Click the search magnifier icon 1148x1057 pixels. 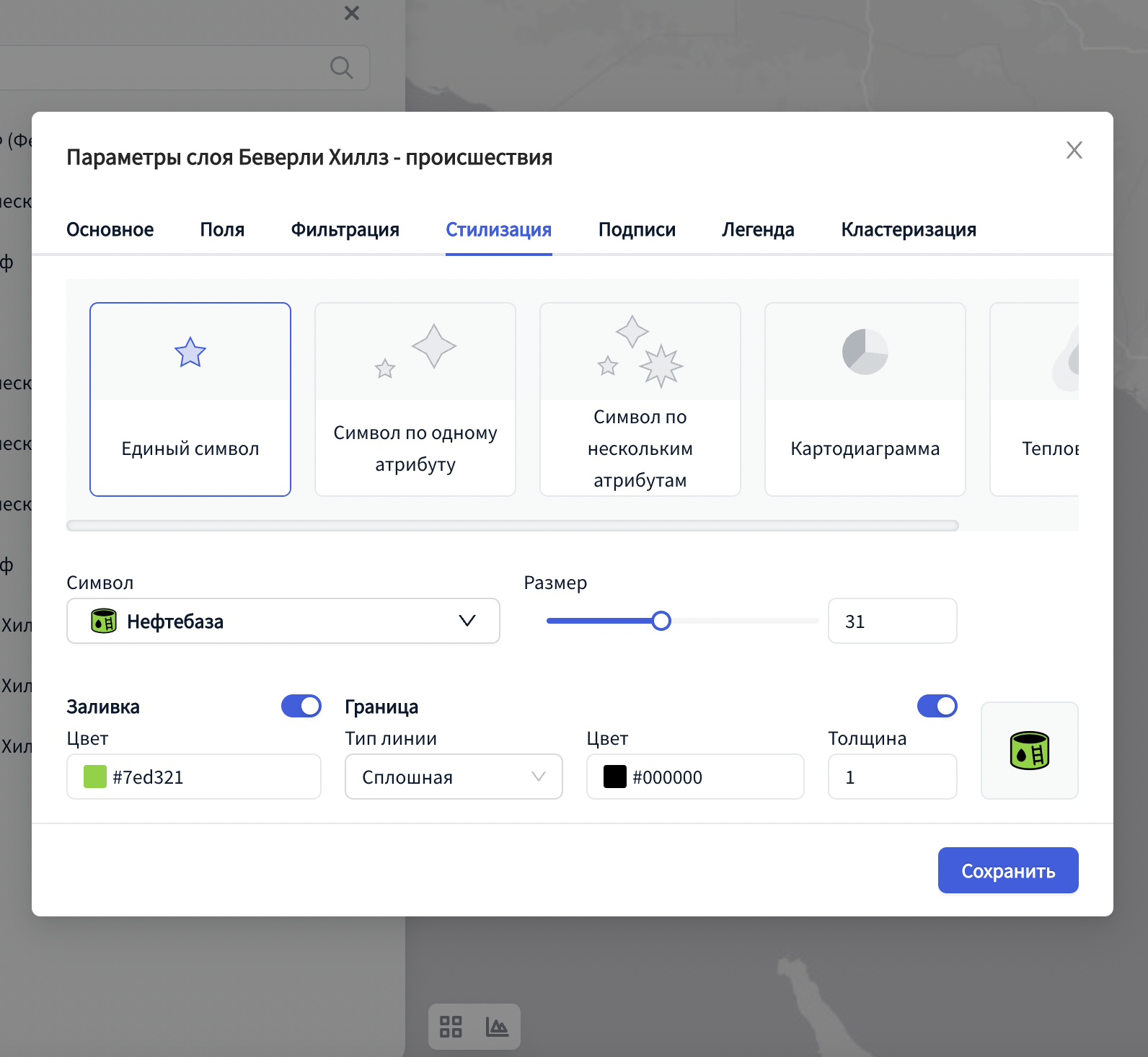pos(341,68)
